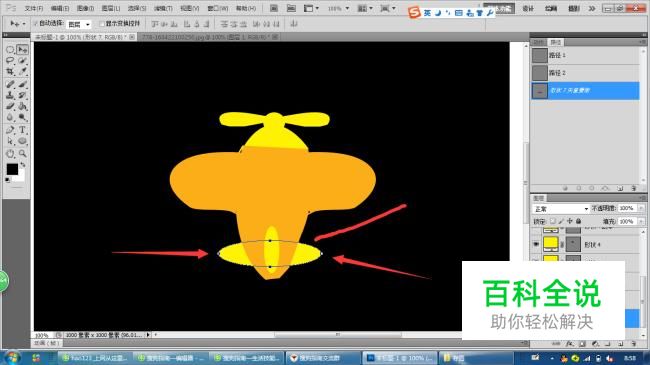This screenshot has width=650, height=365.
Task: Select the Quick Selection tool
Action: coord(22,61)
